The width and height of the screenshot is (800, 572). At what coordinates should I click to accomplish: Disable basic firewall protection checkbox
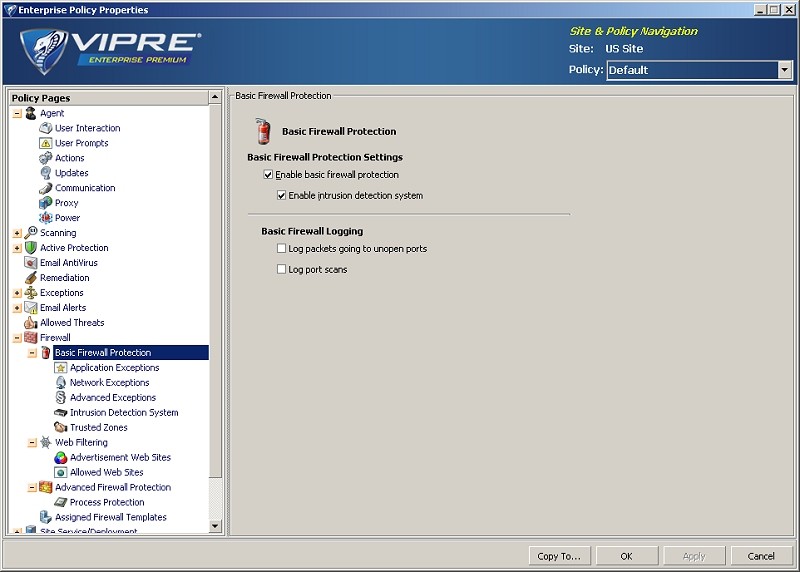click(268, 175)
